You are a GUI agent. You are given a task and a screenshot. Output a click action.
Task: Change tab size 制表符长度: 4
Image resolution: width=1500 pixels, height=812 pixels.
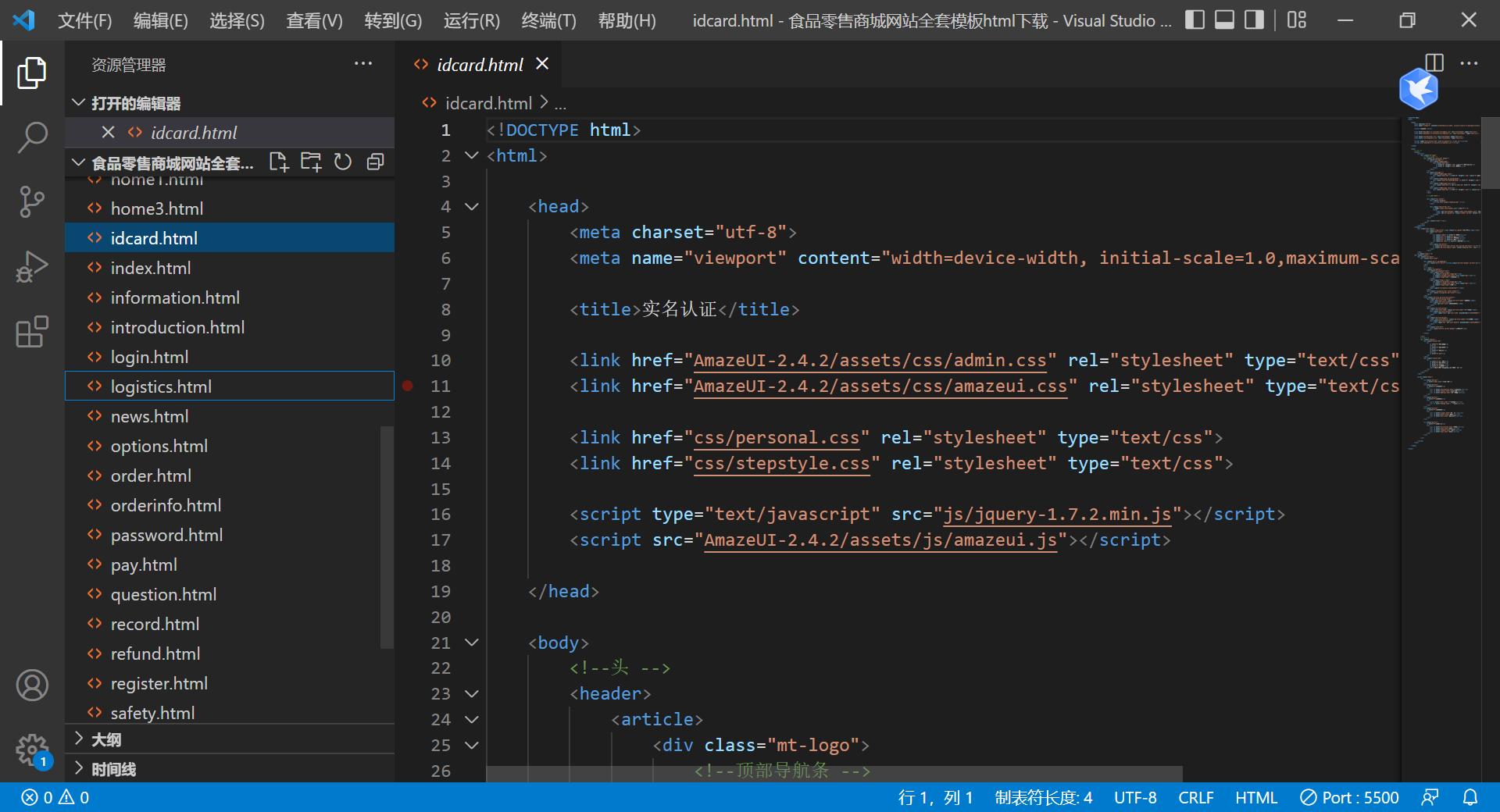(1043, 797)
